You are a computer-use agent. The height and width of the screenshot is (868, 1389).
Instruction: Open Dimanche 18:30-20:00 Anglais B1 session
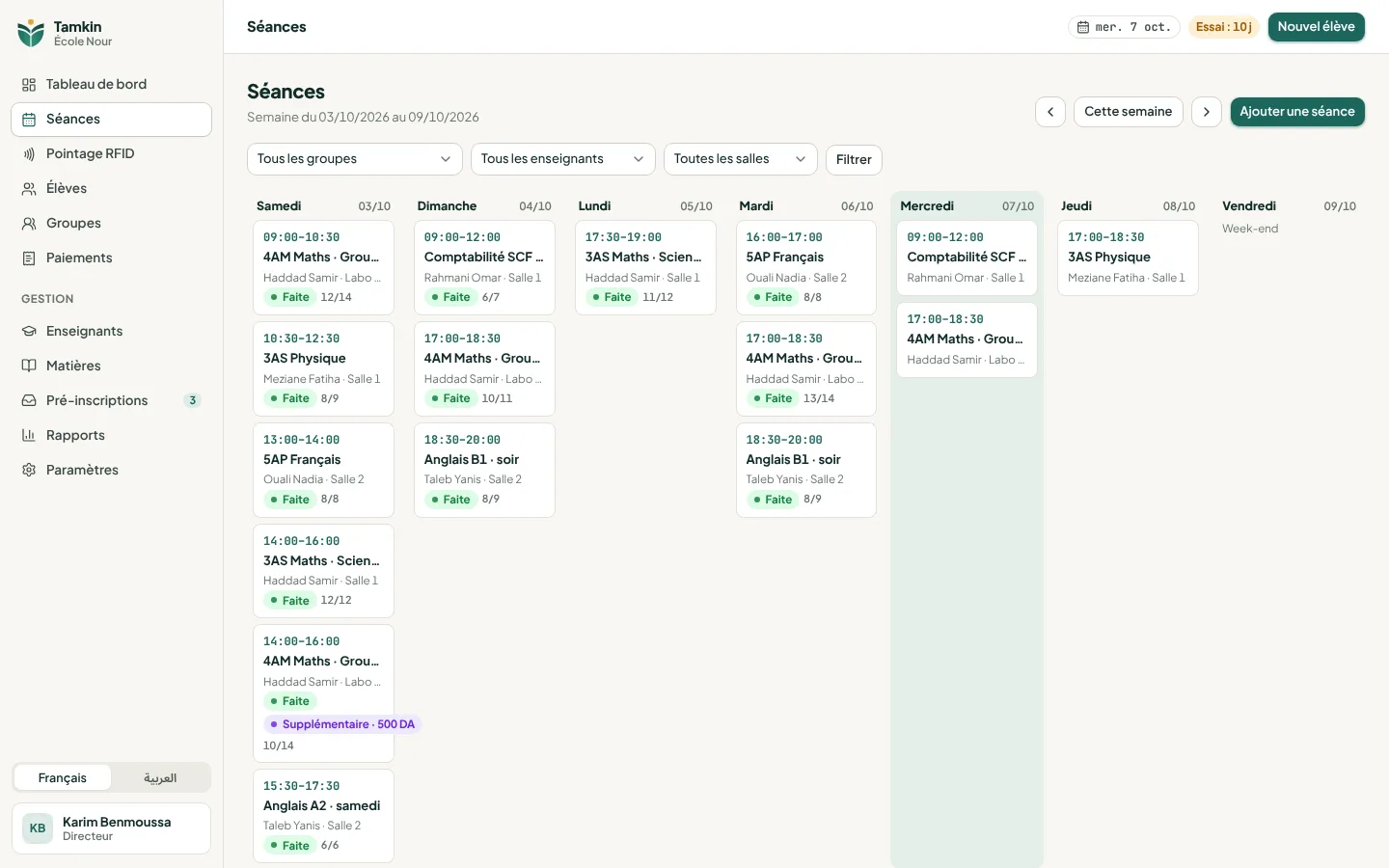[484, 470]
